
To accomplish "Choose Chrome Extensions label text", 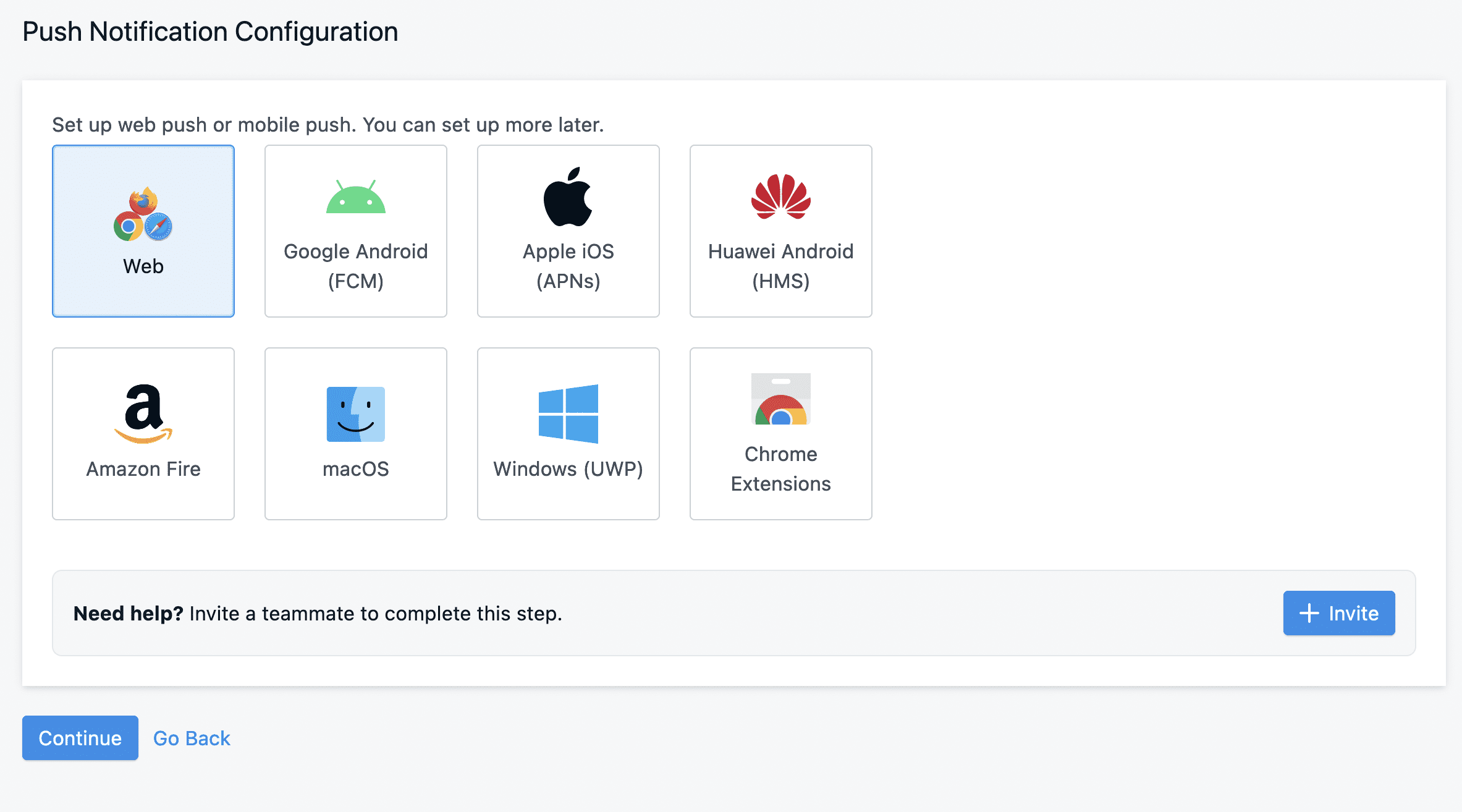I will (x=780, y=469).
